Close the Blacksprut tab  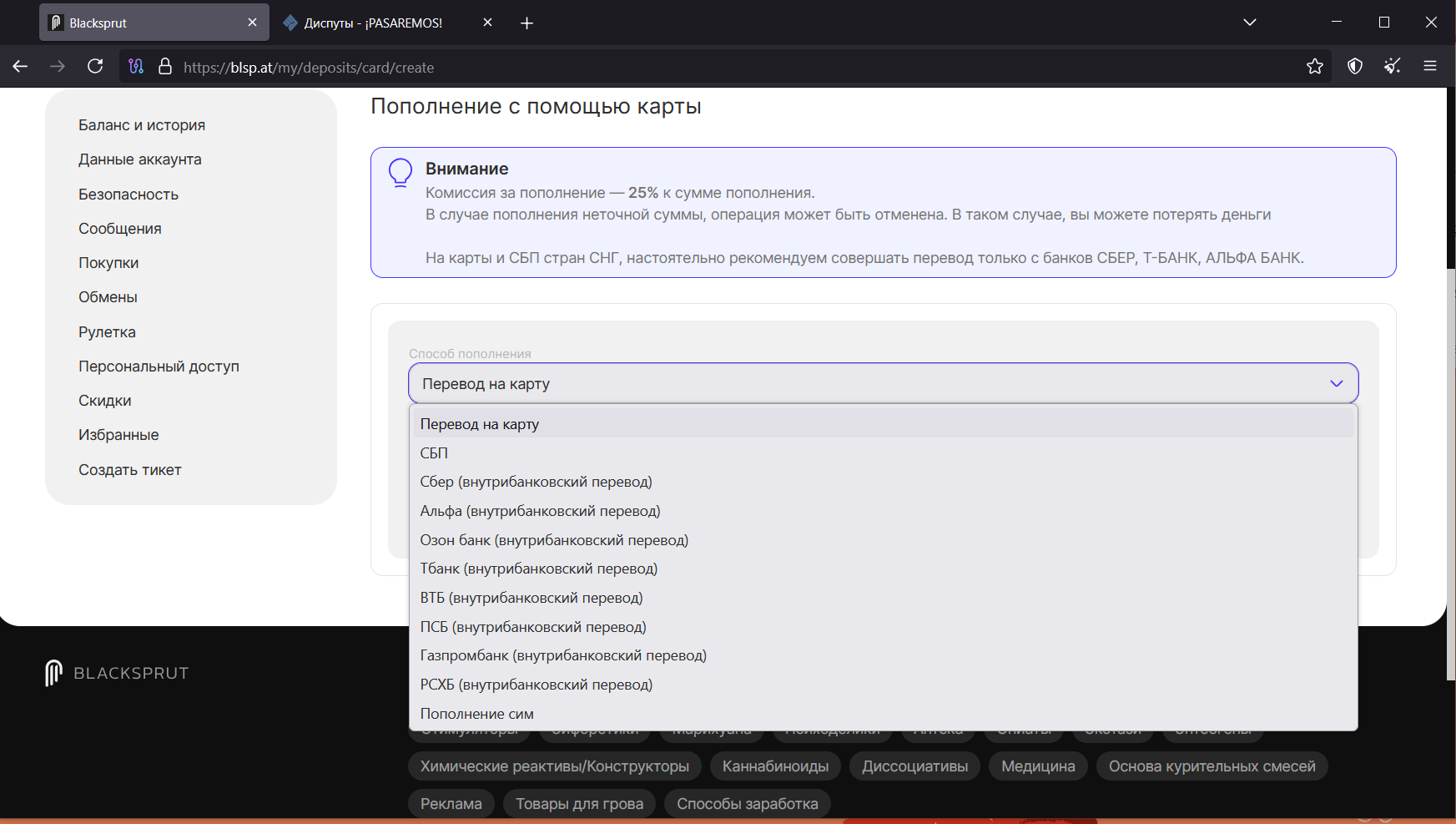[x=252, y=23]
